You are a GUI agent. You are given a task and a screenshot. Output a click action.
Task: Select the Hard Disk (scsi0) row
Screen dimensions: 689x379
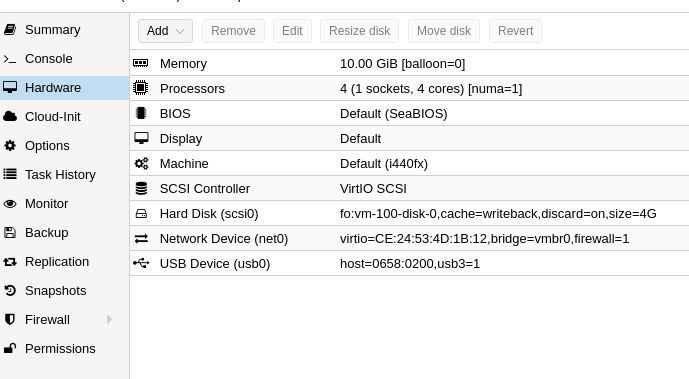coord(410,213)
